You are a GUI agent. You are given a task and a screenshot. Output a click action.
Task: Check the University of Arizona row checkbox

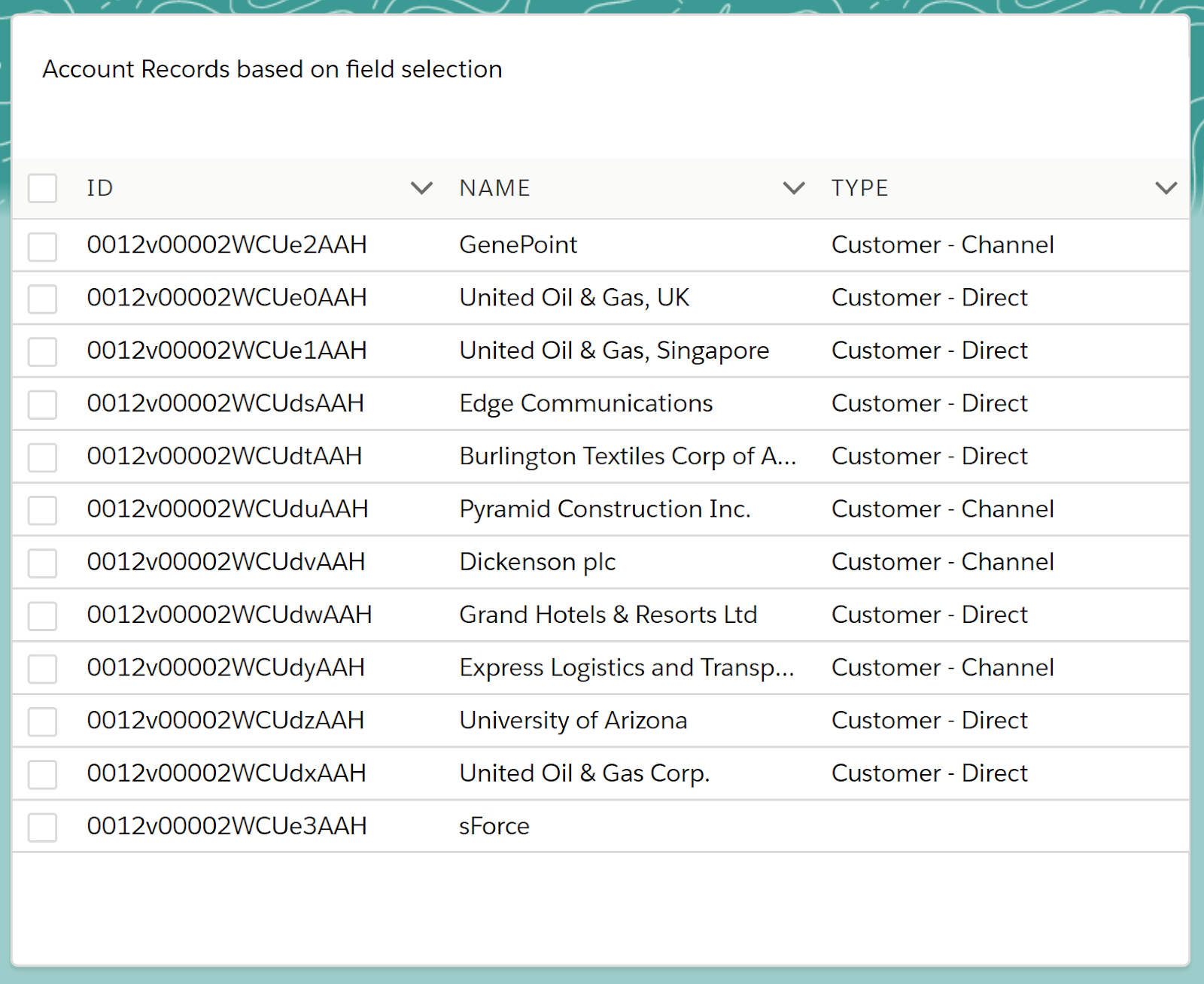(42, 722)
